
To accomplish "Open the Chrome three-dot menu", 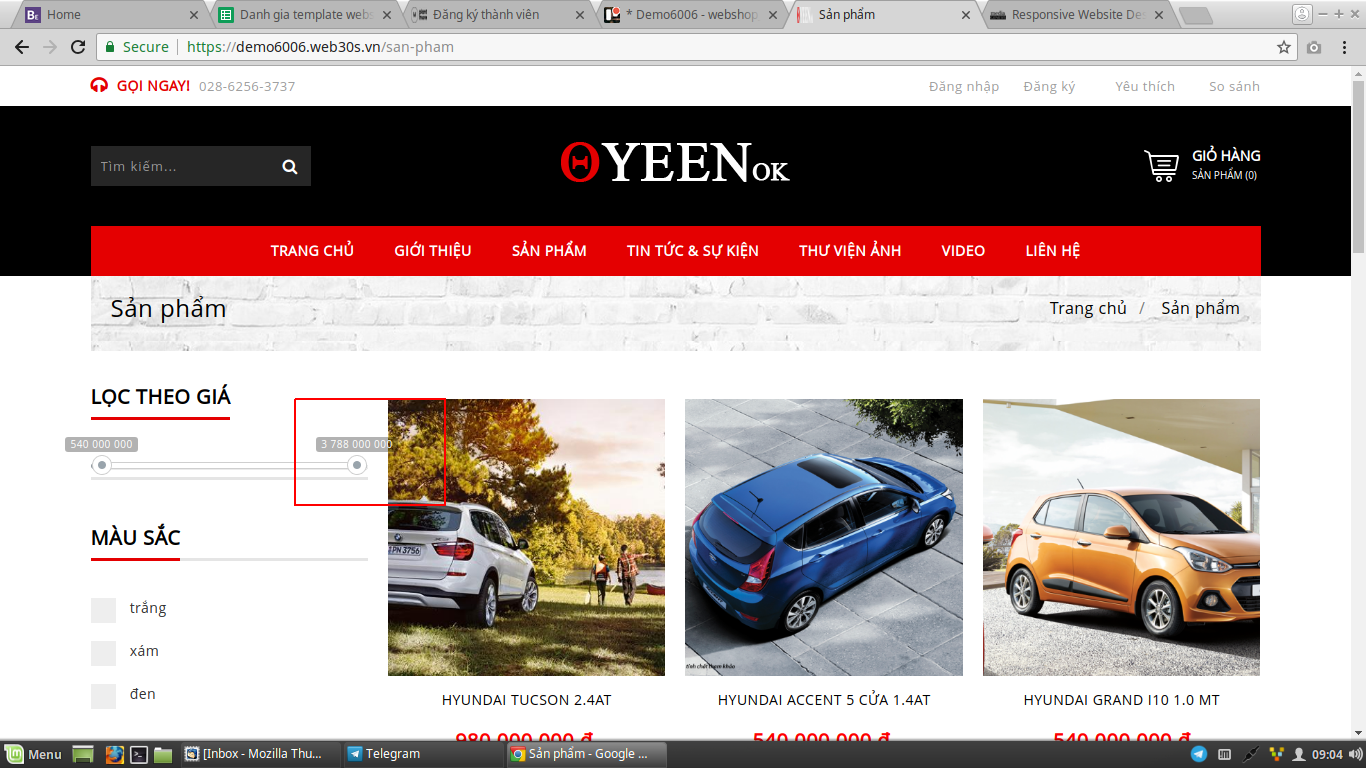I will click(1344, 47).
